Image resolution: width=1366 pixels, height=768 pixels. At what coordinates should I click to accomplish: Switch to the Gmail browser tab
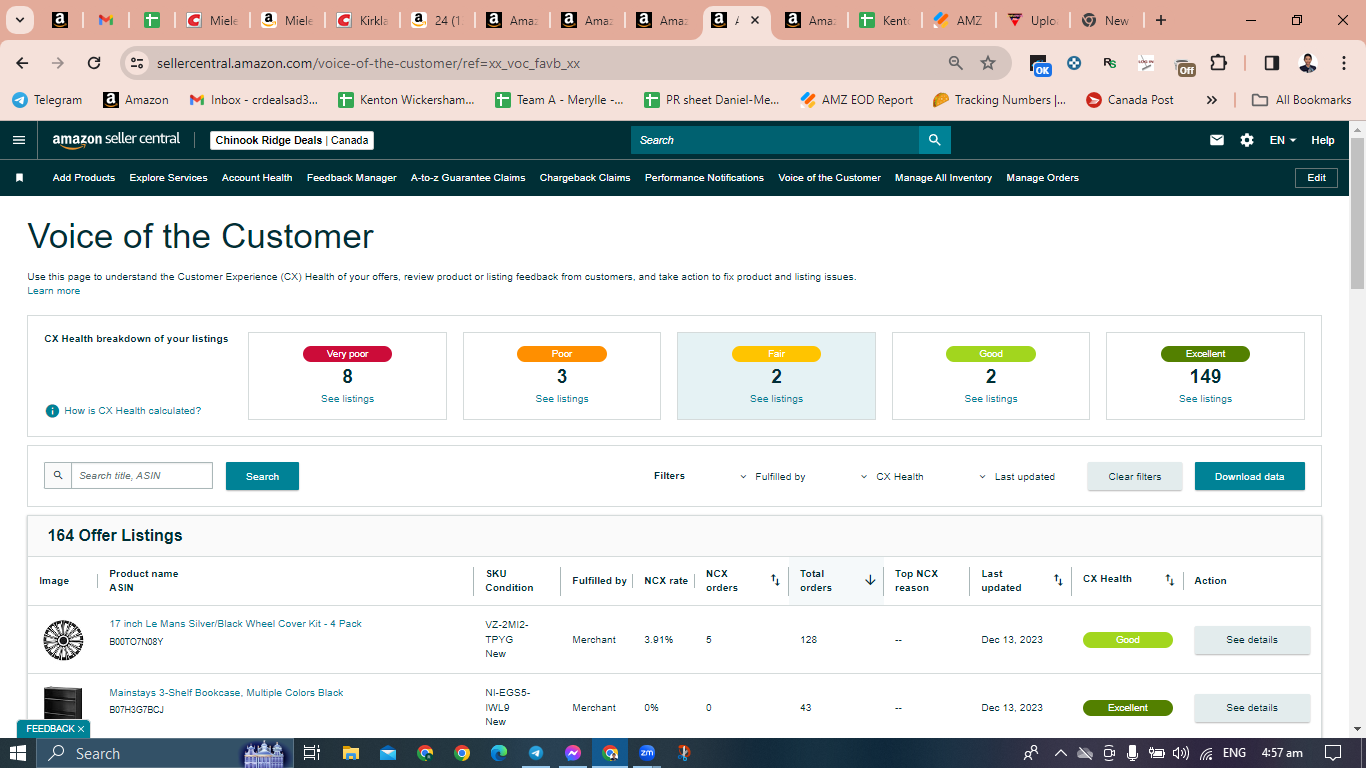[106, 20]
